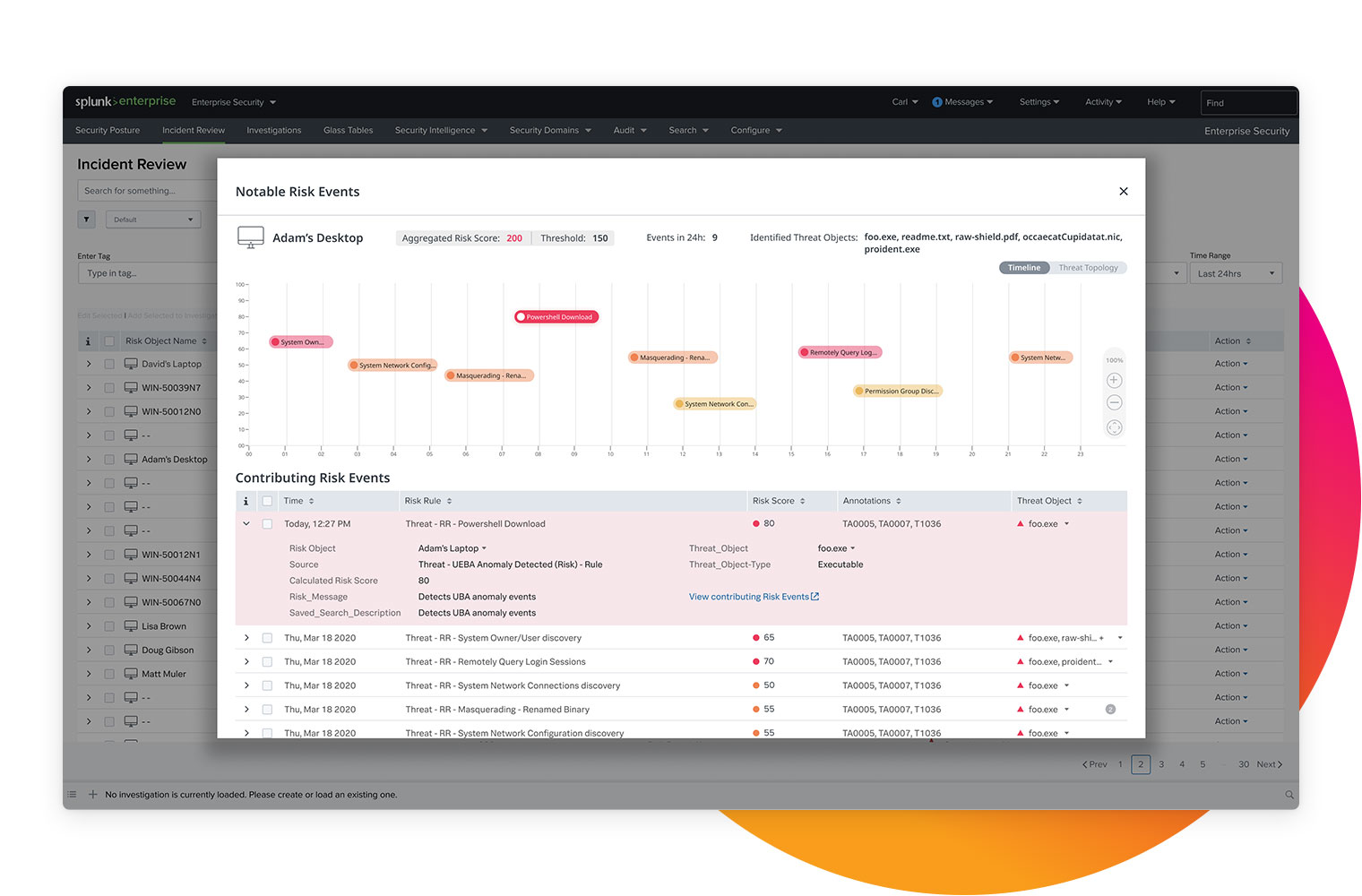Image resolution: width=1362 pixels, height=896 pixels.
Task: Click the red risk dot for score 65
Action: (x=756, y=638)
